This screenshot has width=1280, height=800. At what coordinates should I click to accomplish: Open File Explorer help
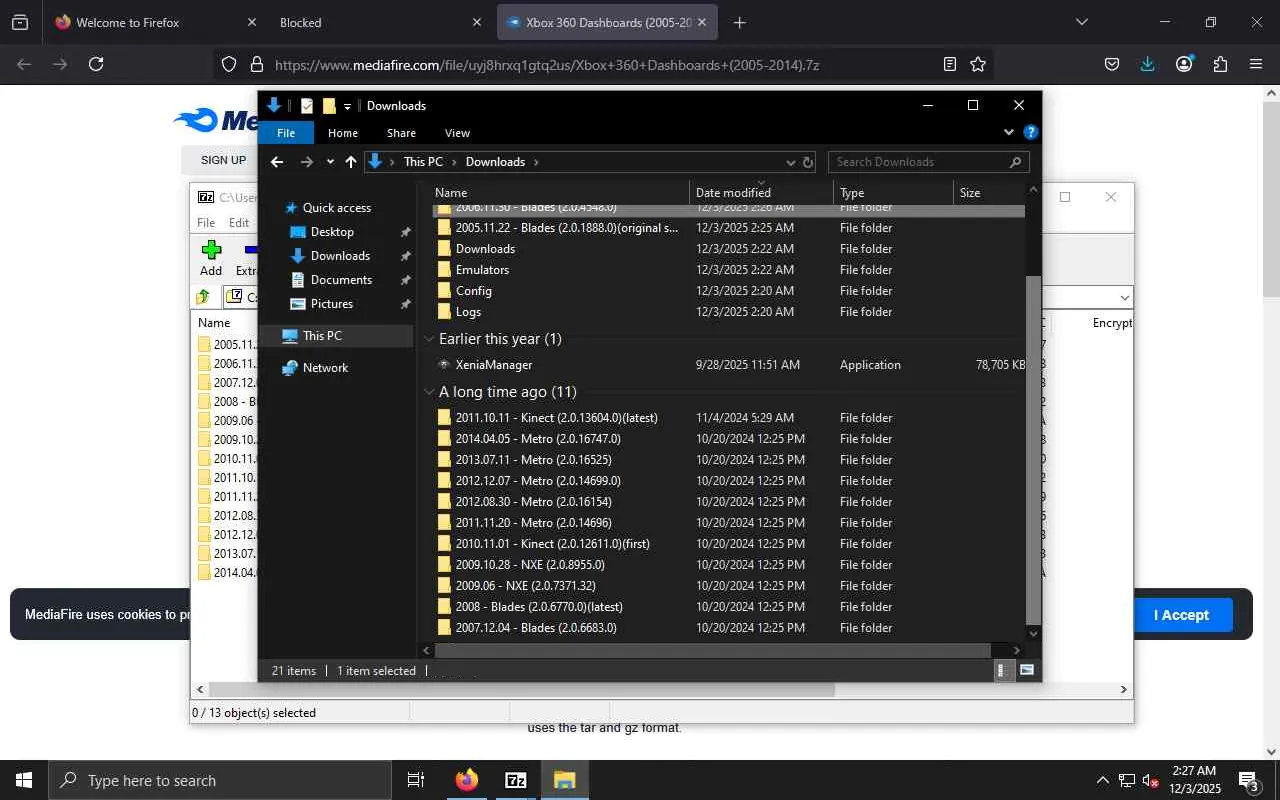click(x=1031, y=132)
